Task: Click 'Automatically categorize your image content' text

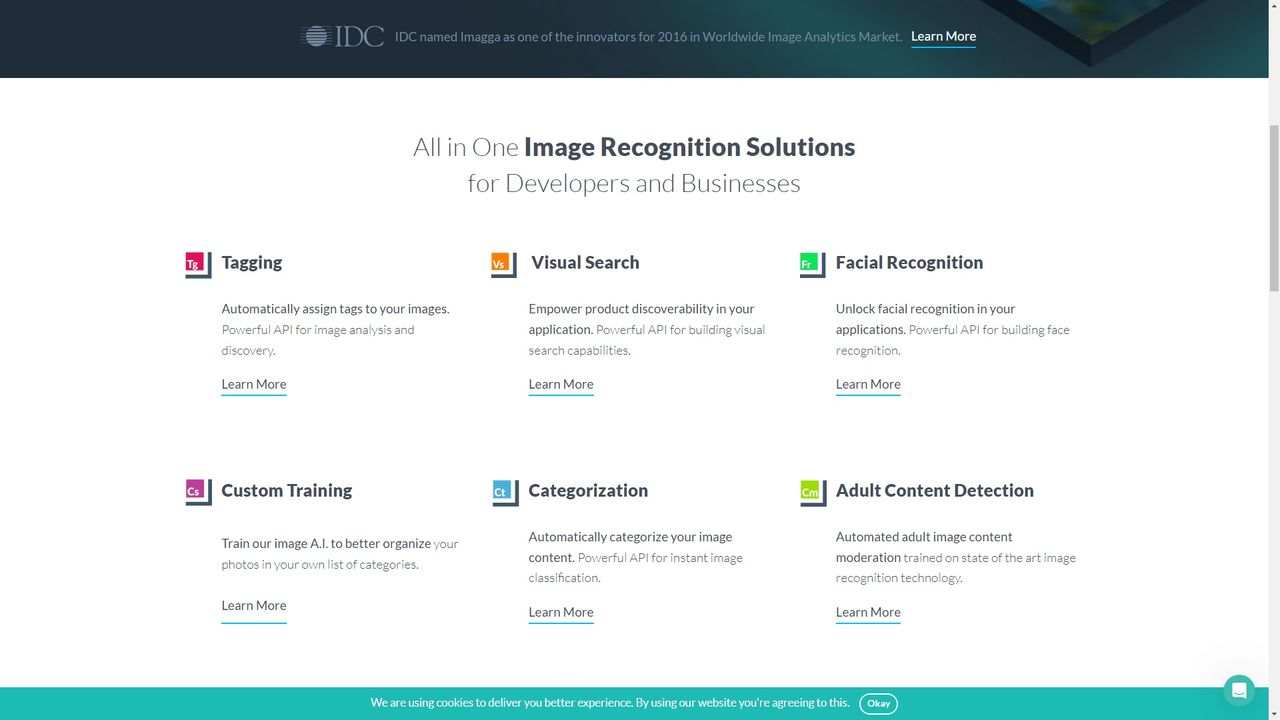Action: click(630, 547)
